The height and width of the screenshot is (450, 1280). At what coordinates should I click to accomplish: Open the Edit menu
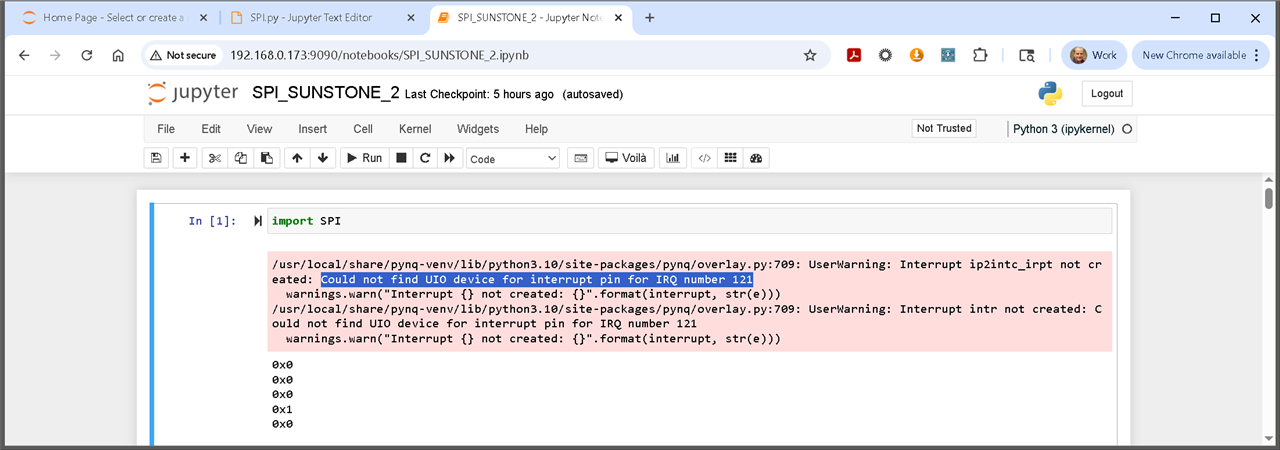(211, 129)
